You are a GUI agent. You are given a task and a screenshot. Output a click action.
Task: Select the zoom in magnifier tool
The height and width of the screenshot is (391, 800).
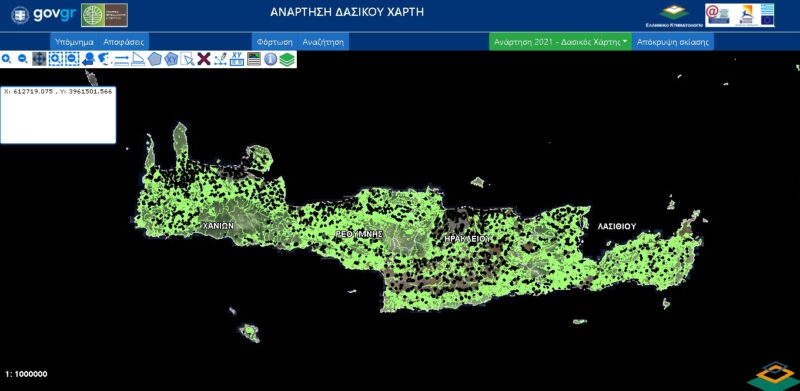(7, 59)
